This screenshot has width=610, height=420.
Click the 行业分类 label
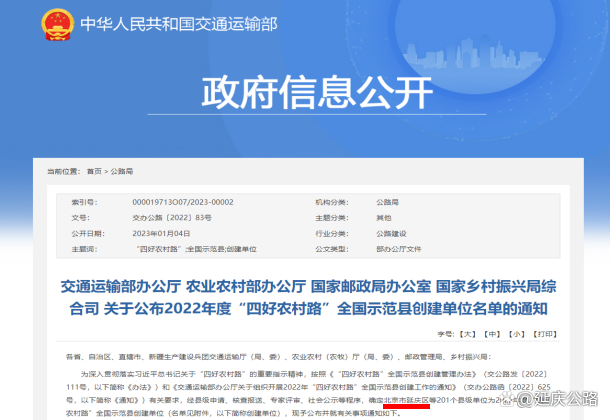[332, 233]
